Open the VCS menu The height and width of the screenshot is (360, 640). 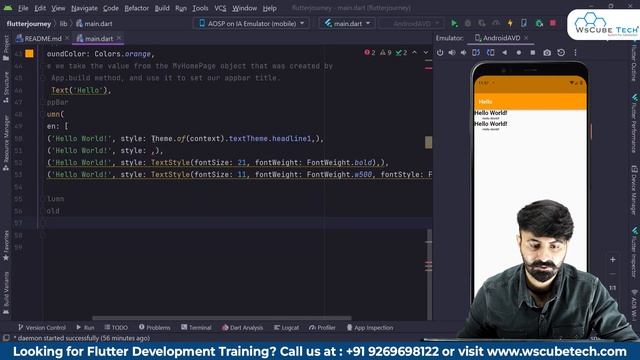[x=220, y=8]
